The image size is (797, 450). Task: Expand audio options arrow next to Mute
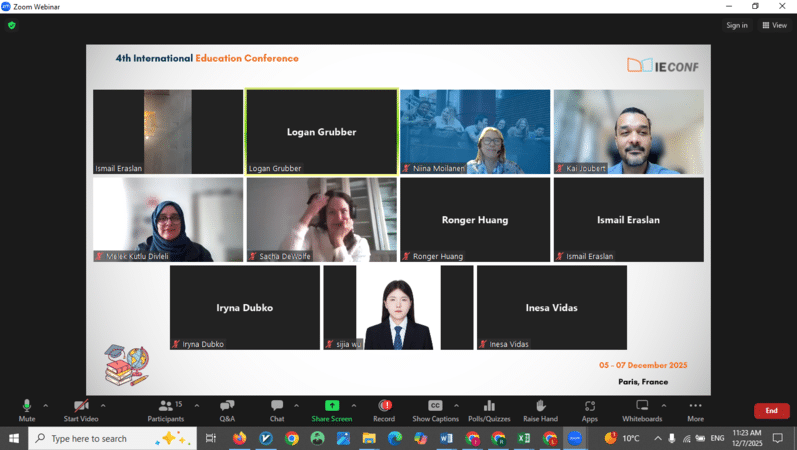click(46, 405)
